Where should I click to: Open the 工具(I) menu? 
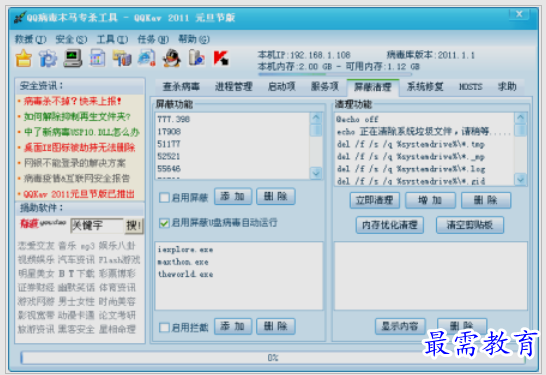[x=112, y=39]
